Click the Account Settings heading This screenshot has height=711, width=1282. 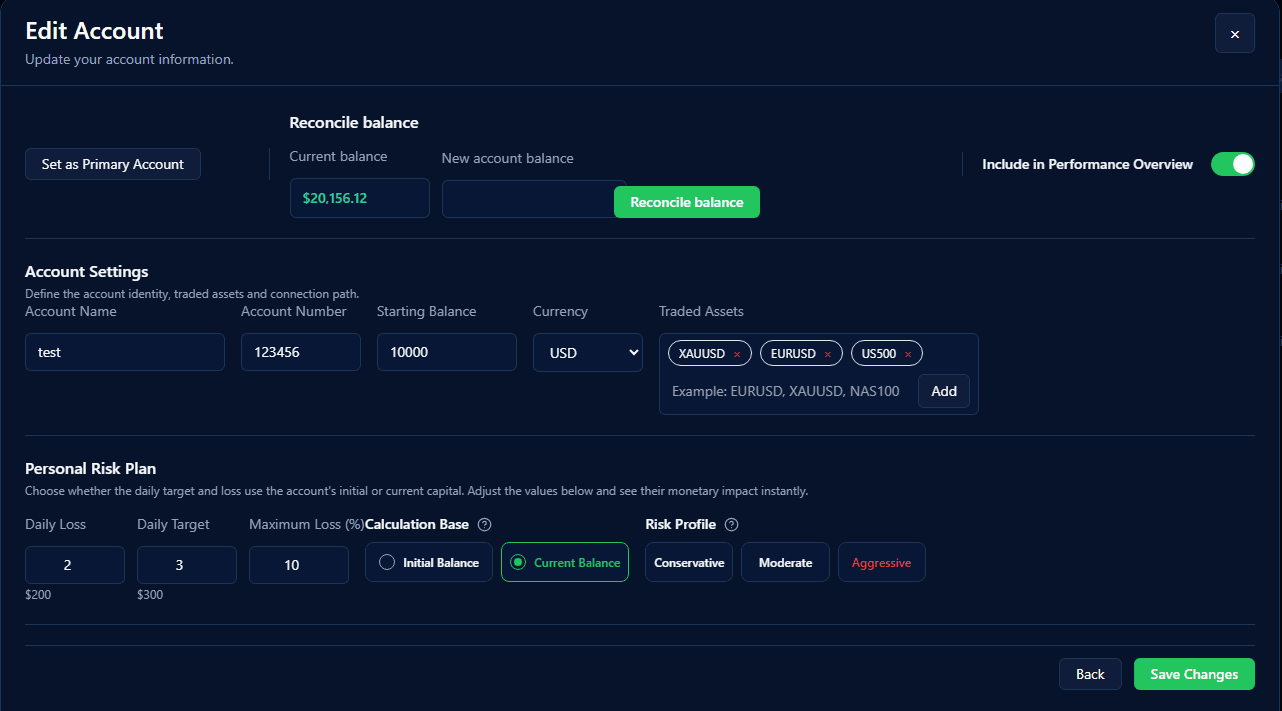pyautogui.click(x=87, y=272)
